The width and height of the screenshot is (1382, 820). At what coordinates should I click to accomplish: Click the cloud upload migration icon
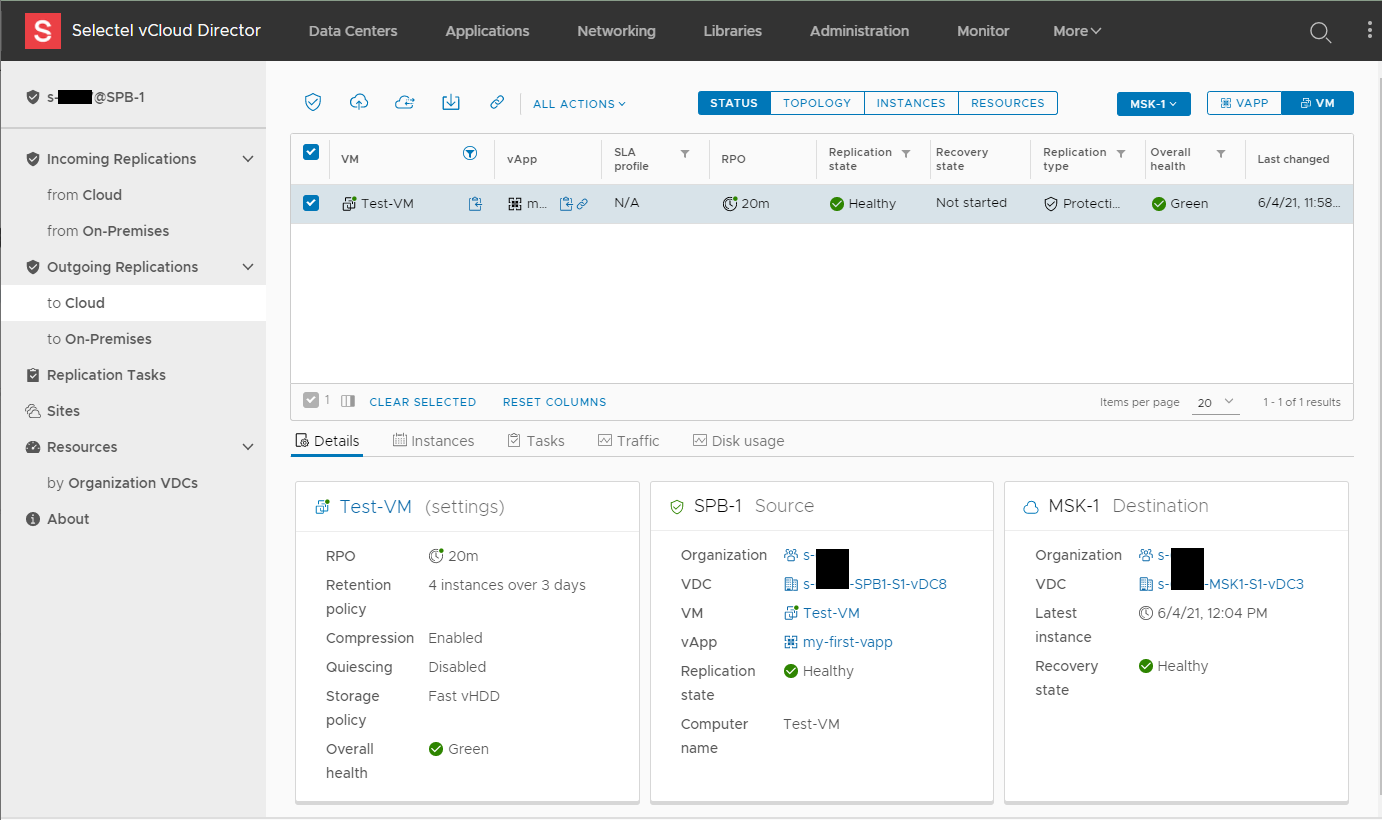click(359, 102)
